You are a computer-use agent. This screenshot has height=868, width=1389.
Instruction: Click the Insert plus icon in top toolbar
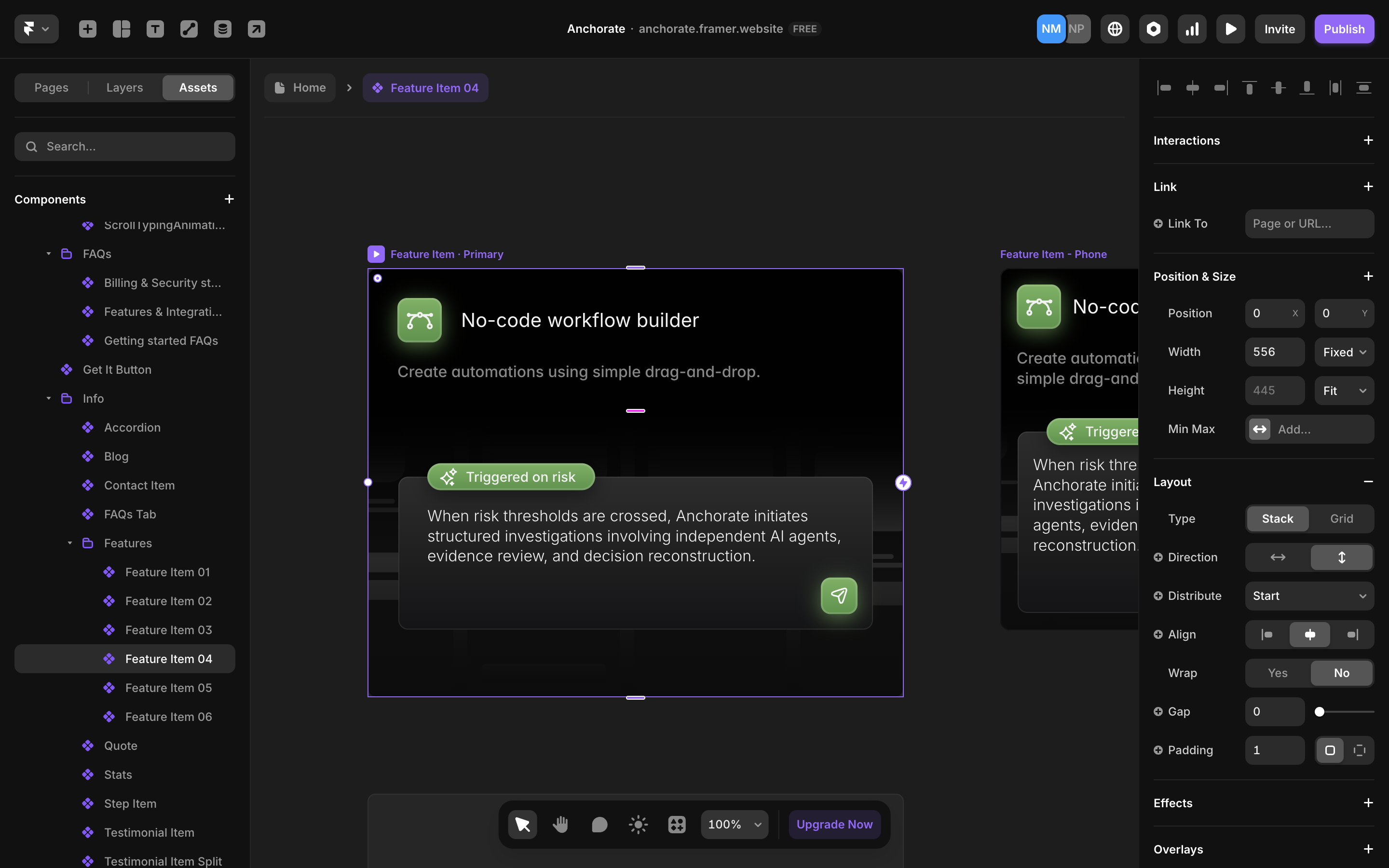click(x=87, y=29)
